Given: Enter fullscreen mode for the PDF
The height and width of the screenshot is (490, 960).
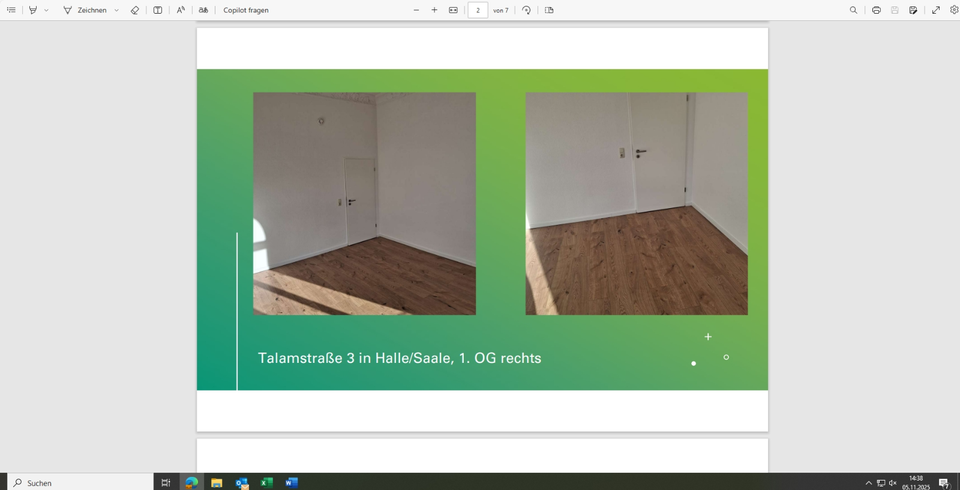Looking at the screenshot, I should coord(936,10).
